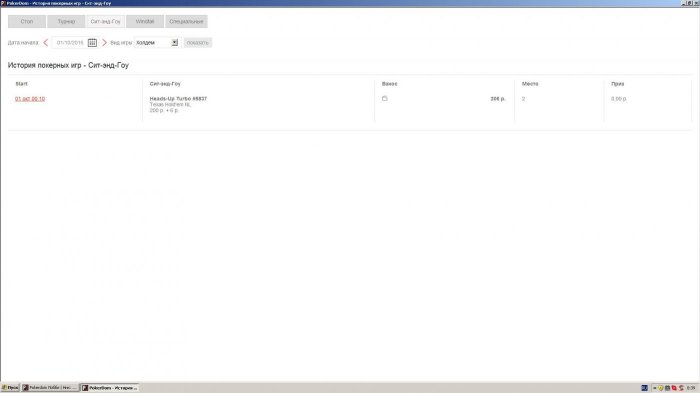This screenshot has height=393, width=700.
Task: Open the 01 oct 00:10 game link
Action: coord(30,99)
